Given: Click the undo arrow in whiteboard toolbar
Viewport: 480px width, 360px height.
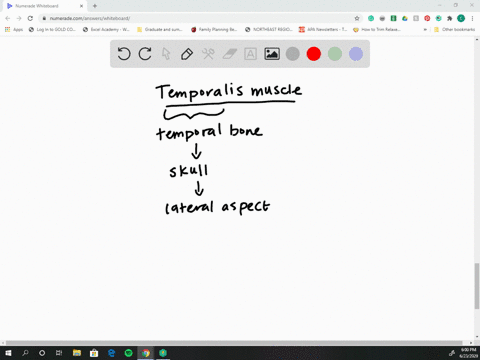Looking at the screenshot, I should point(124,54).
